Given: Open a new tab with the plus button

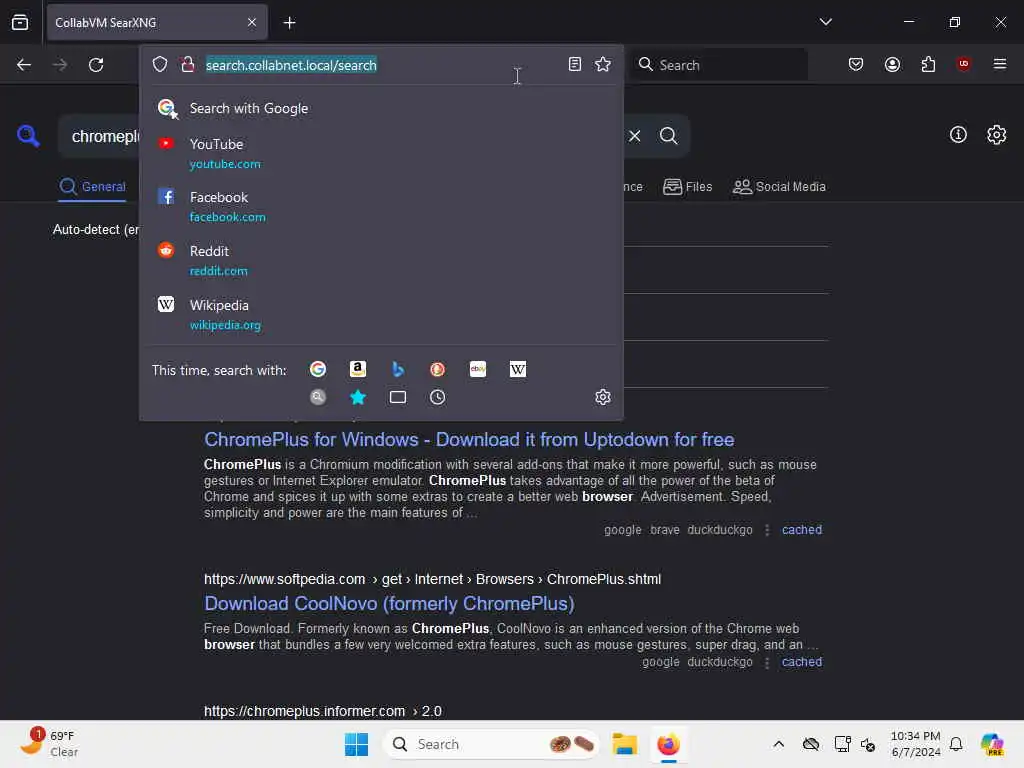Looking at the screenshot, I should point(289,23).
